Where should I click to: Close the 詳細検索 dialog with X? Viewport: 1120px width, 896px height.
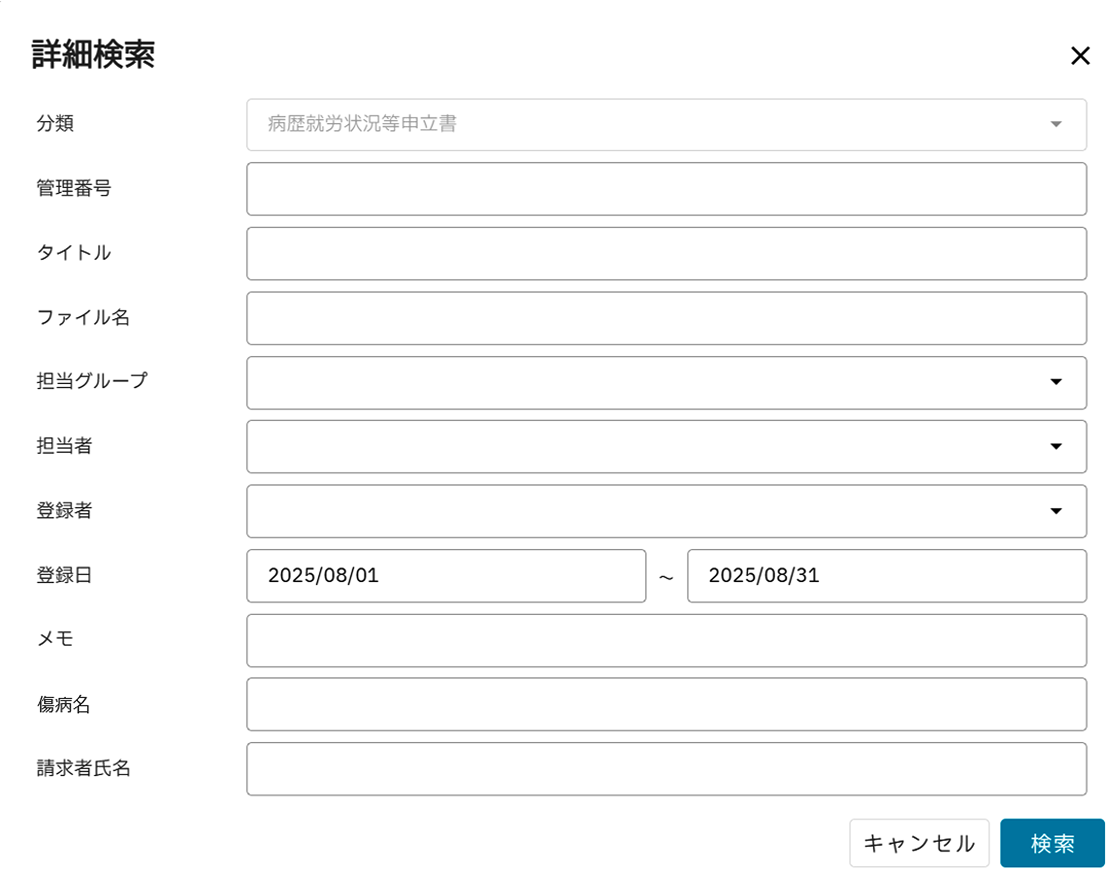click(x=1080, y=56)
